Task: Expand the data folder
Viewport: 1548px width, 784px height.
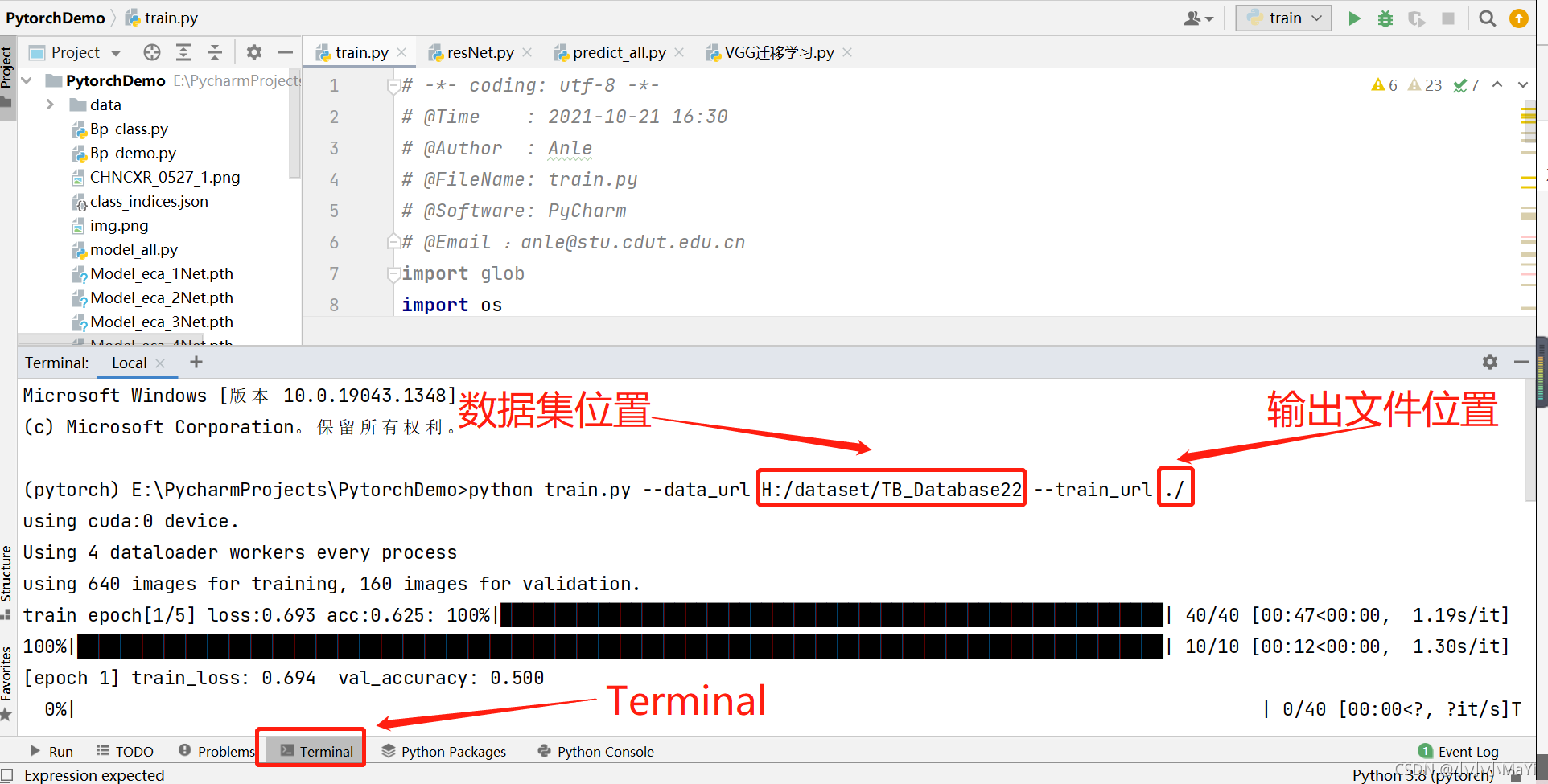Action: point(50,105)
